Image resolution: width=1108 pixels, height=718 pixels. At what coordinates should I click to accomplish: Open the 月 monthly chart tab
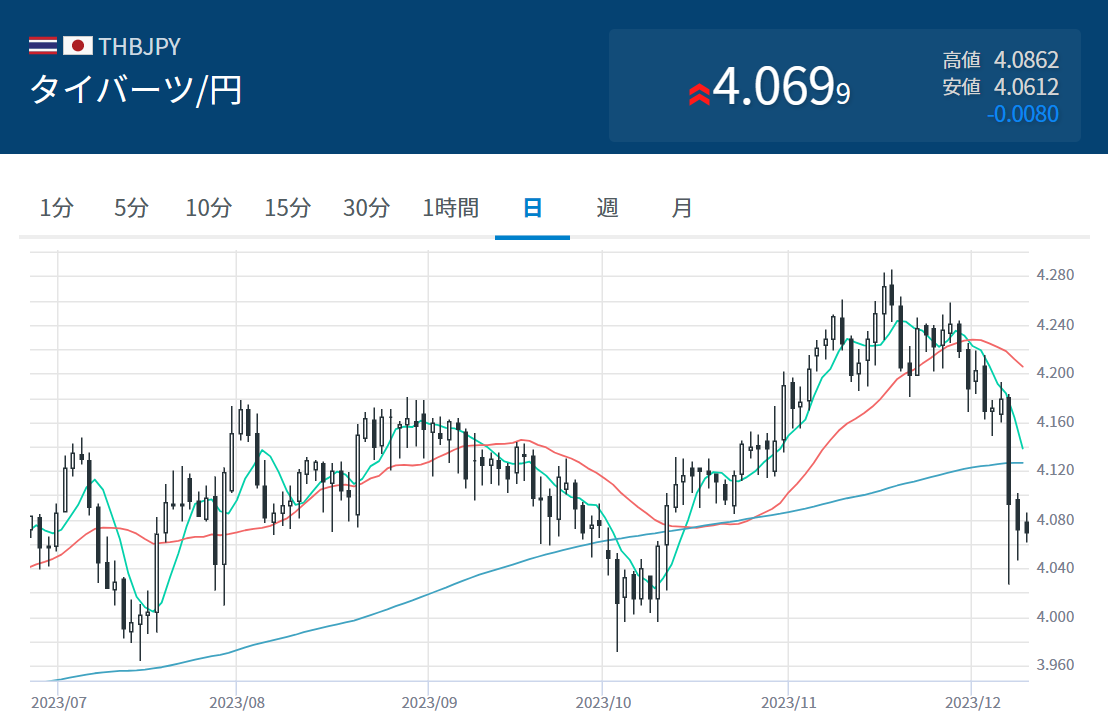681,208
